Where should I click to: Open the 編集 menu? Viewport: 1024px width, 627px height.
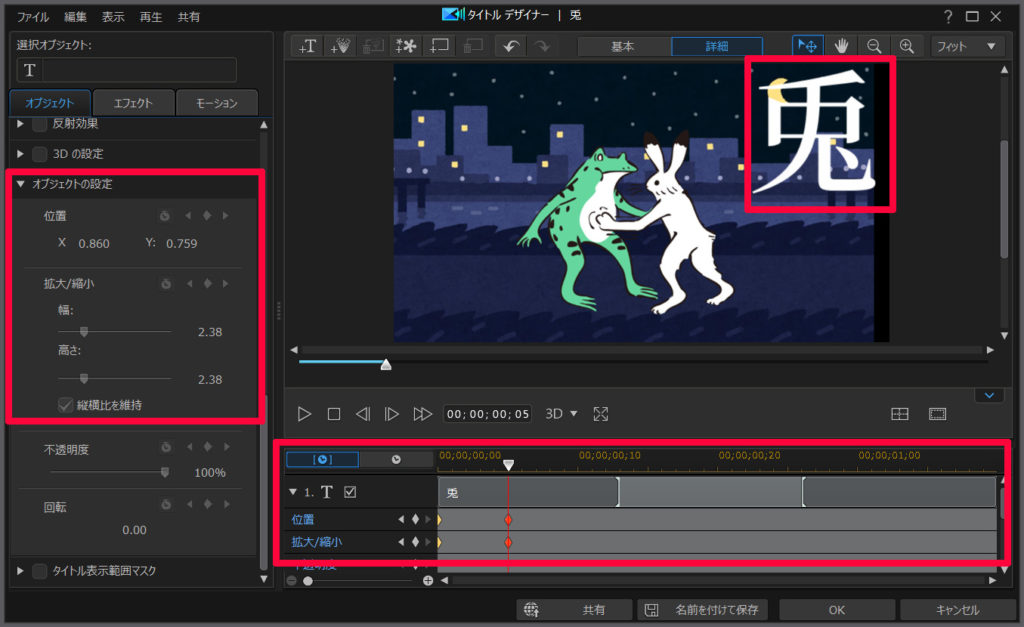coord(75,17)
